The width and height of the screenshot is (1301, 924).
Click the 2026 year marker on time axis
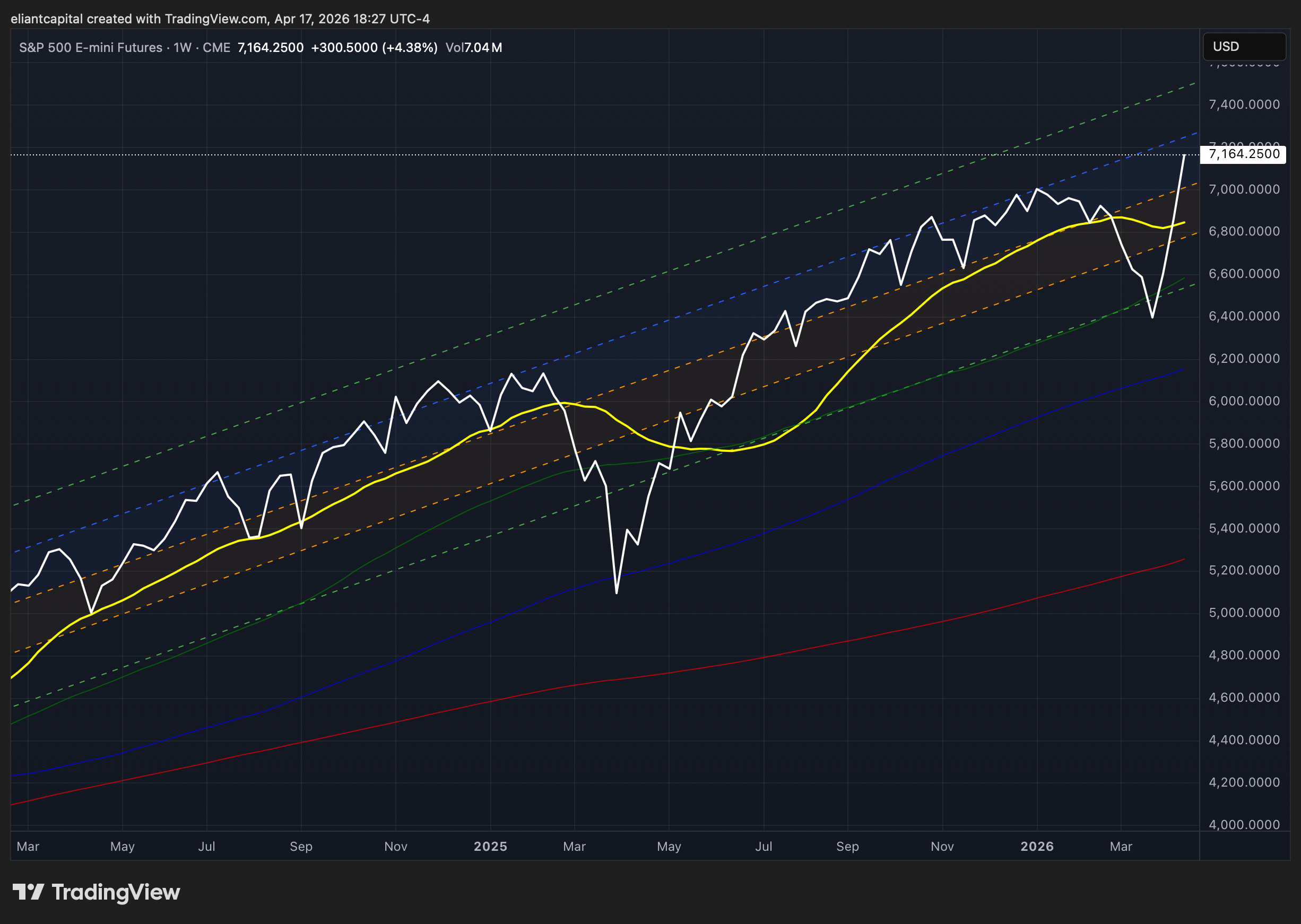point(1036,846)
